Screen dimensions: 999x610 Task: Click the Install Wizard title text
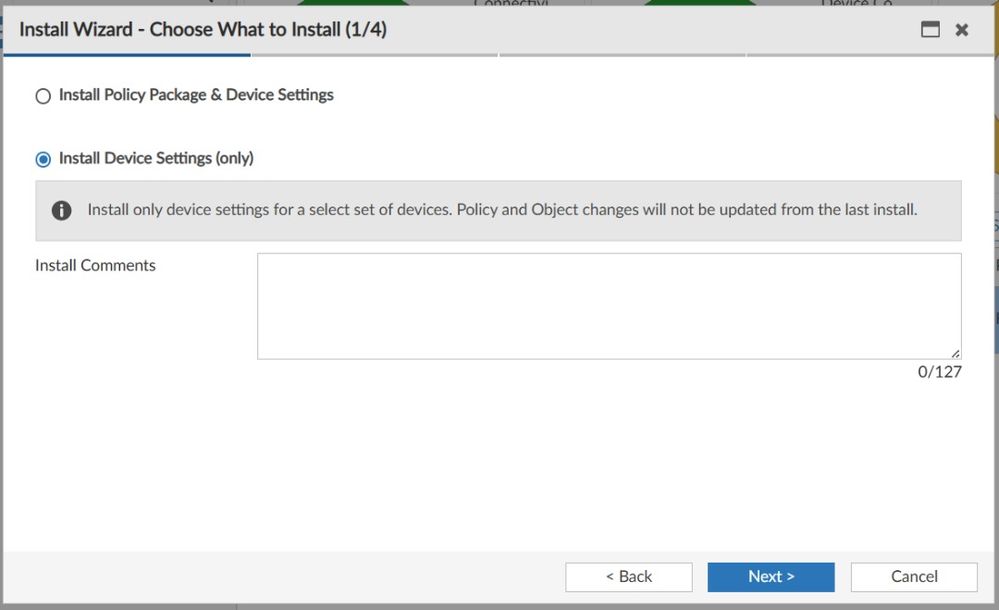(203, 30)
